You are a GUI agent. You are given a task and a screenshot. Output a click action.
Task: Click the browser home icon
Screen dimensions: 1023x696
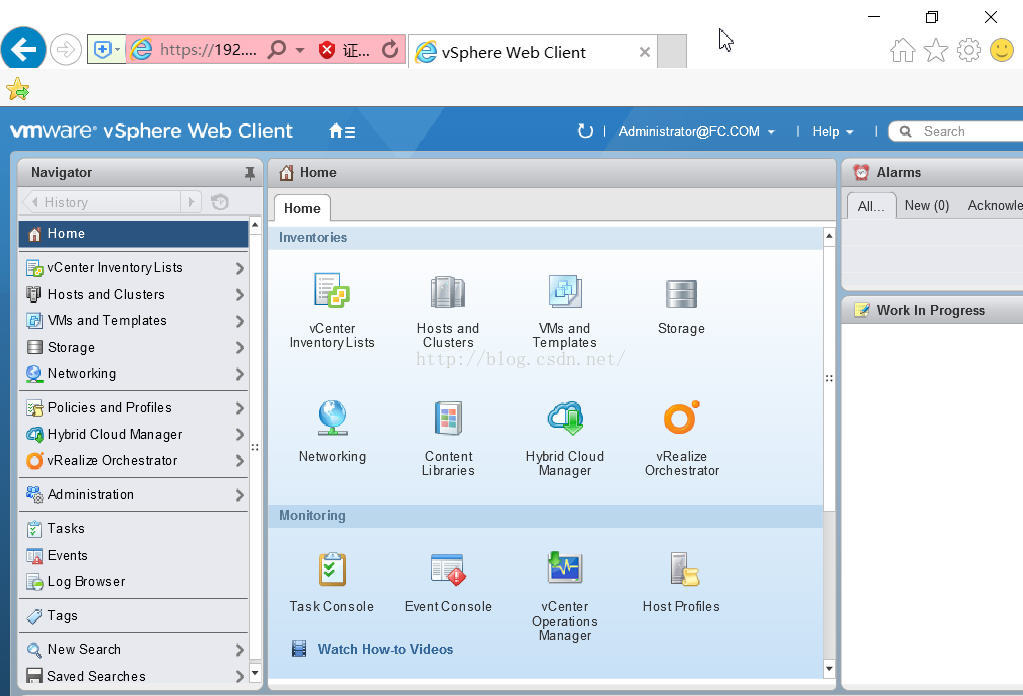click(x=903, y=50)
